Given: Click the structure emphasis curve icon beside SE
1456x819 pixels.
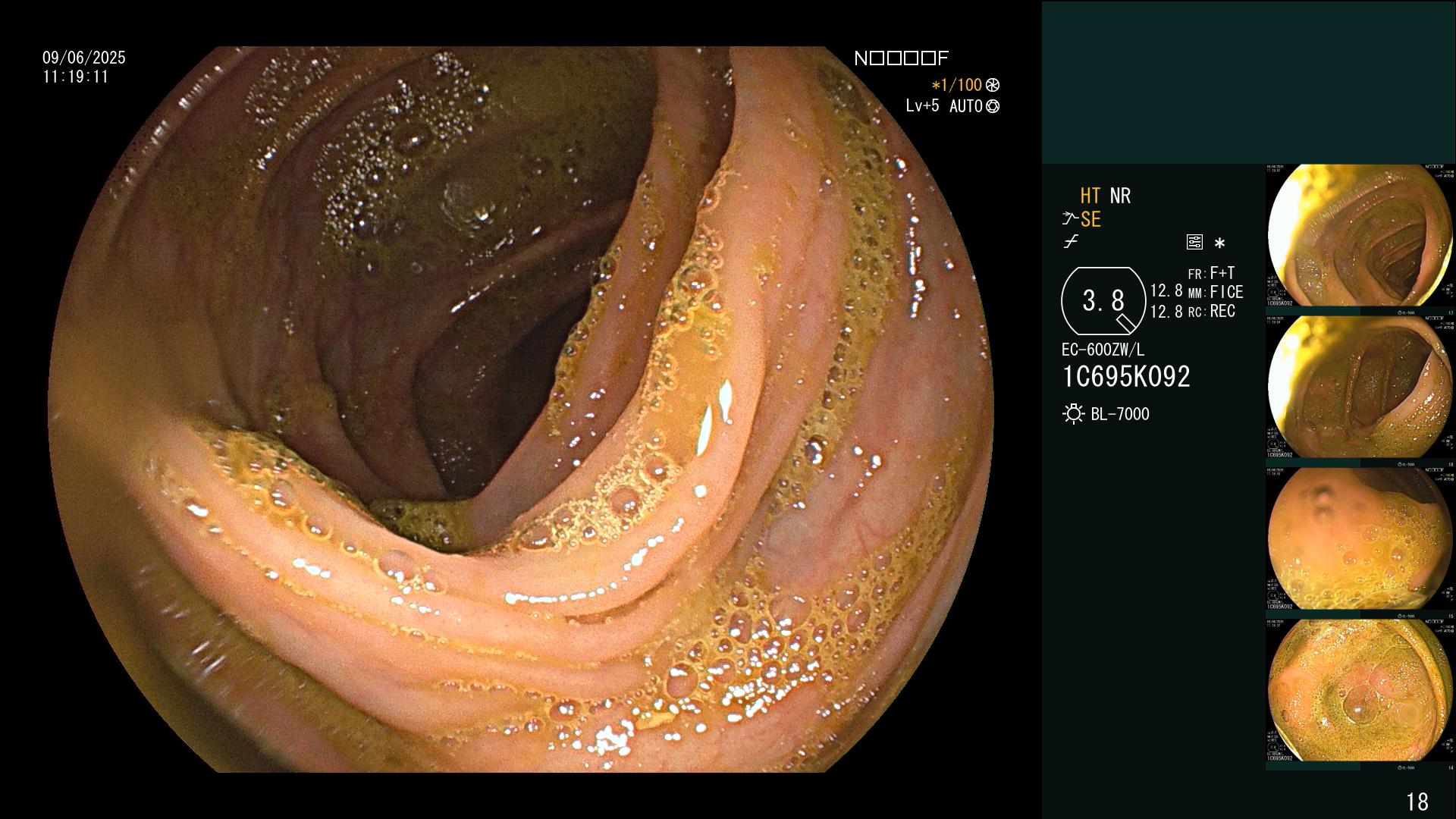Looking at the screenshot, I should [x=1070, y=219].
